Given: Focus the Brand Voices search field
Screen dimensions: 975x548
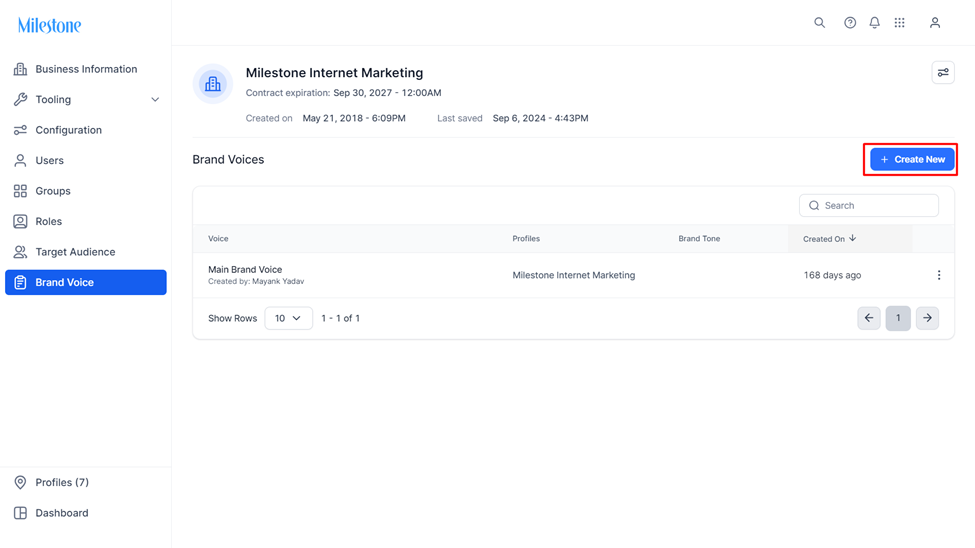Looking at the screenshot, I should [x=869, y=205].
